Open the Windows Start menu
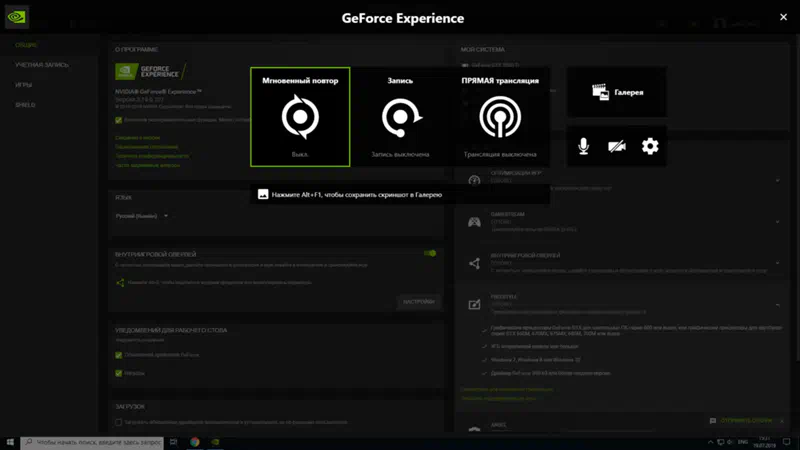This screenshot has height=450, width=800. [x=10, y=442]
